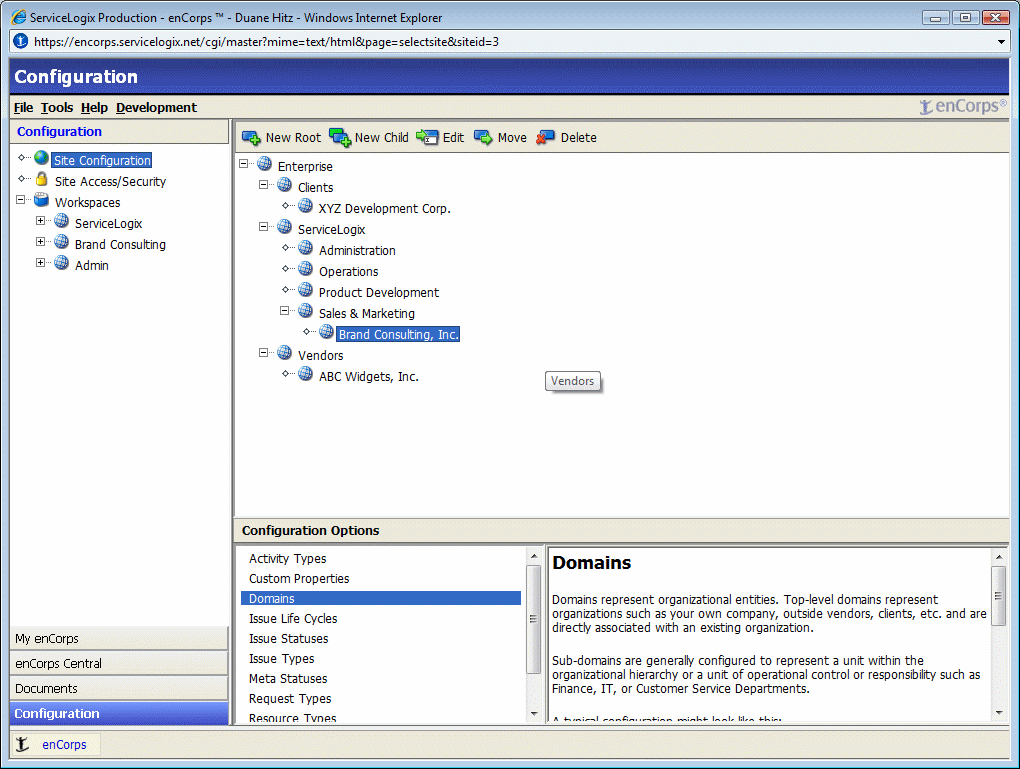The height and width of the screenshot is (769, 1020).
Task: Open the Help menu
Action: click(x=94, y=107)
